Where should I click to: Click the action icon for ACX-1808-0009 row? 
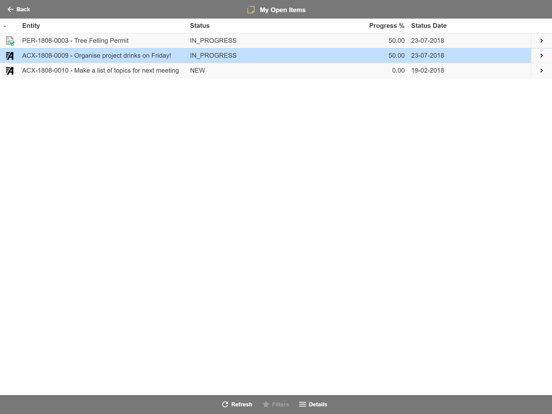tap(10, 56)
